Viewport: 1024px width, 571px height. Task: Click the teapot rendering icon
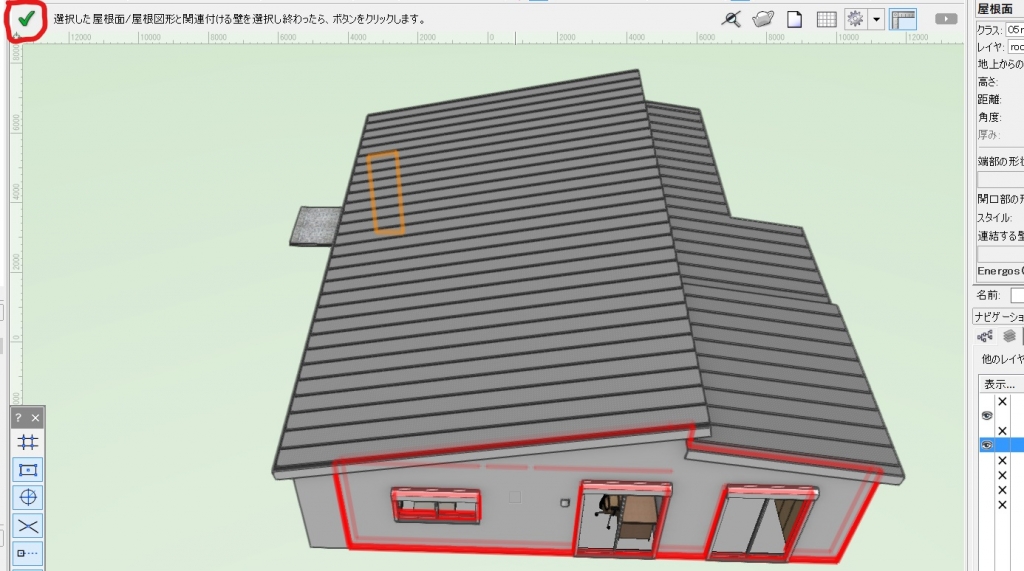coord(764,19)
